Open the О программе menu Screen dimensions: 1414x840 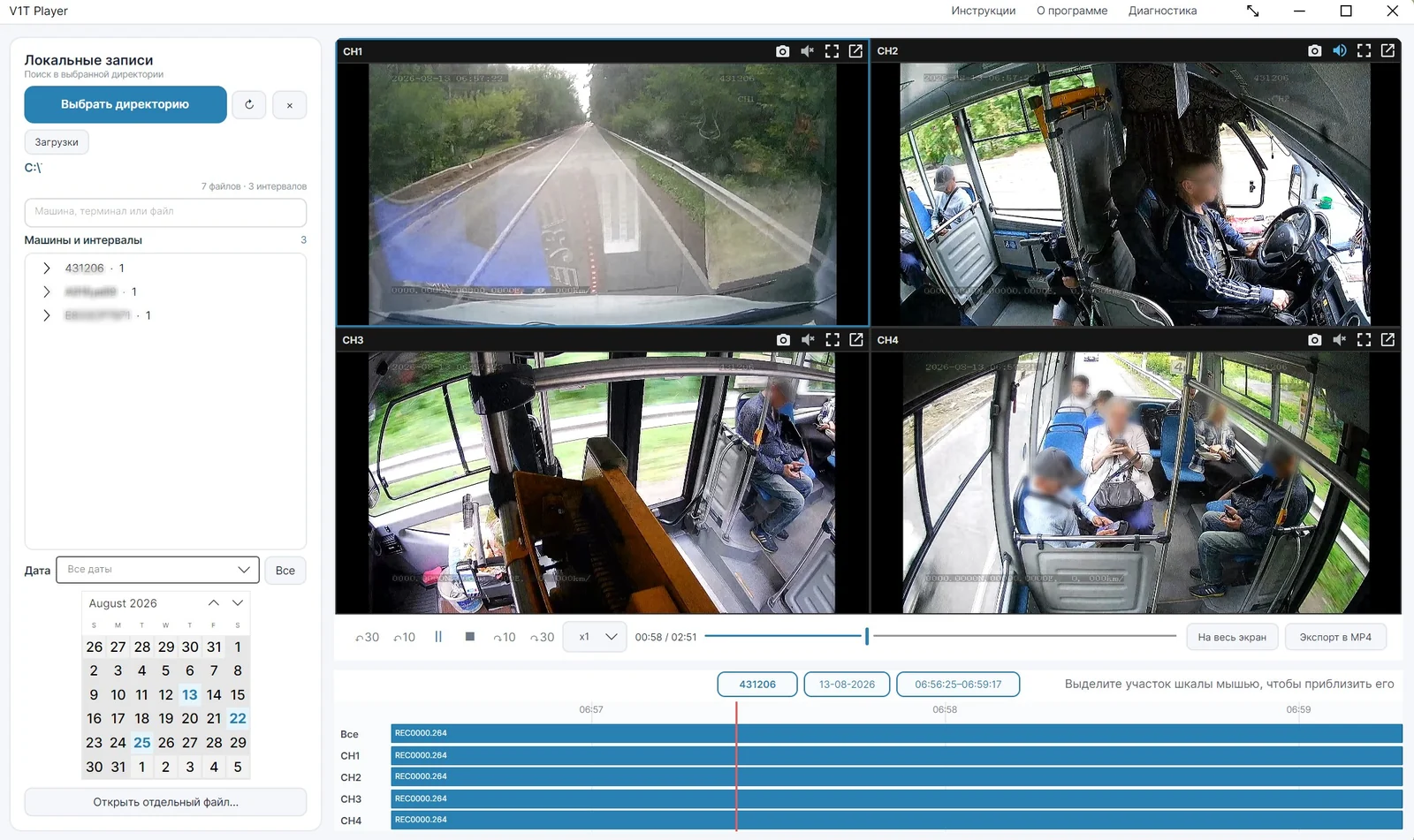click(1071, 11)
